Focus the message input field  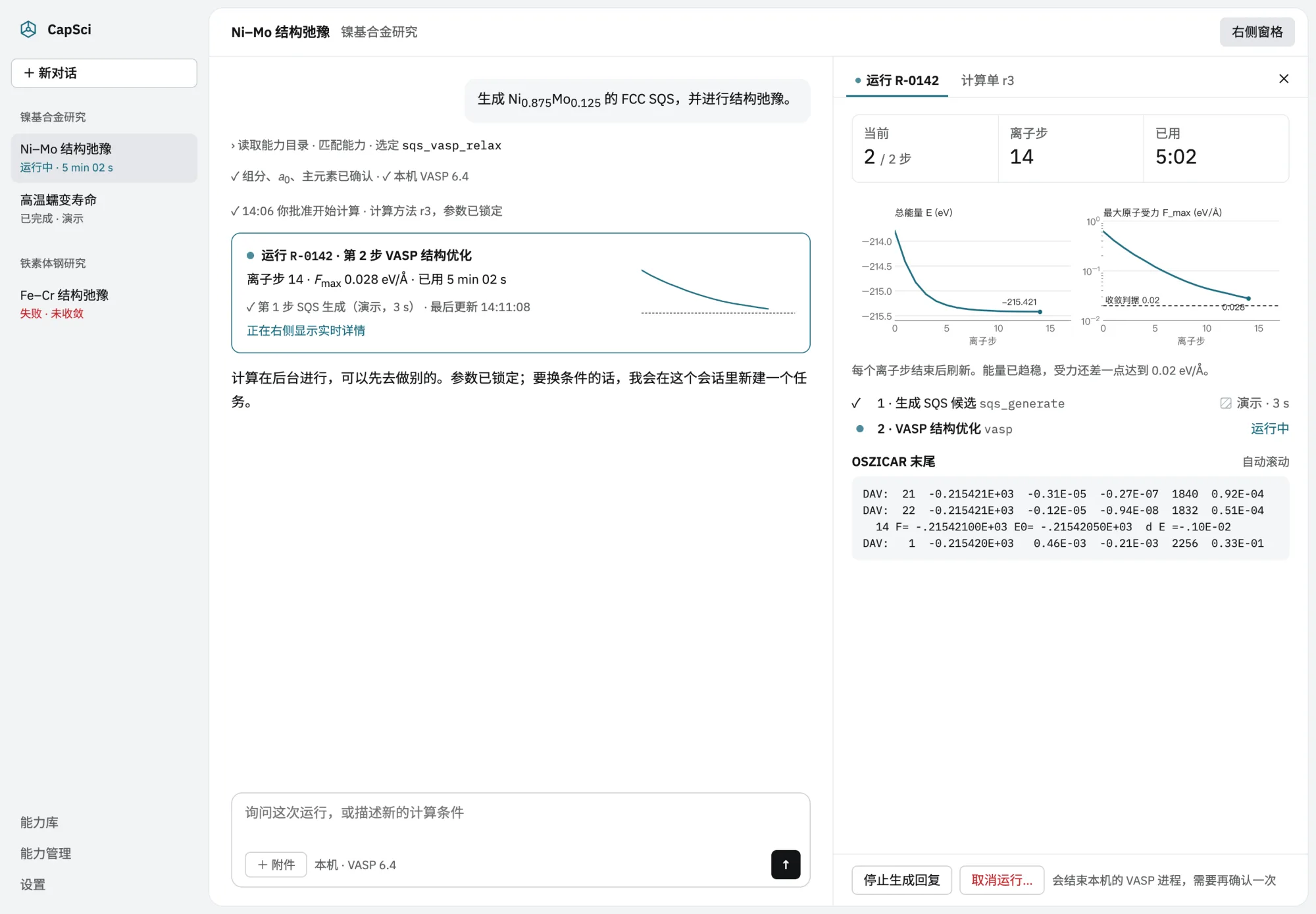(520, 813)
